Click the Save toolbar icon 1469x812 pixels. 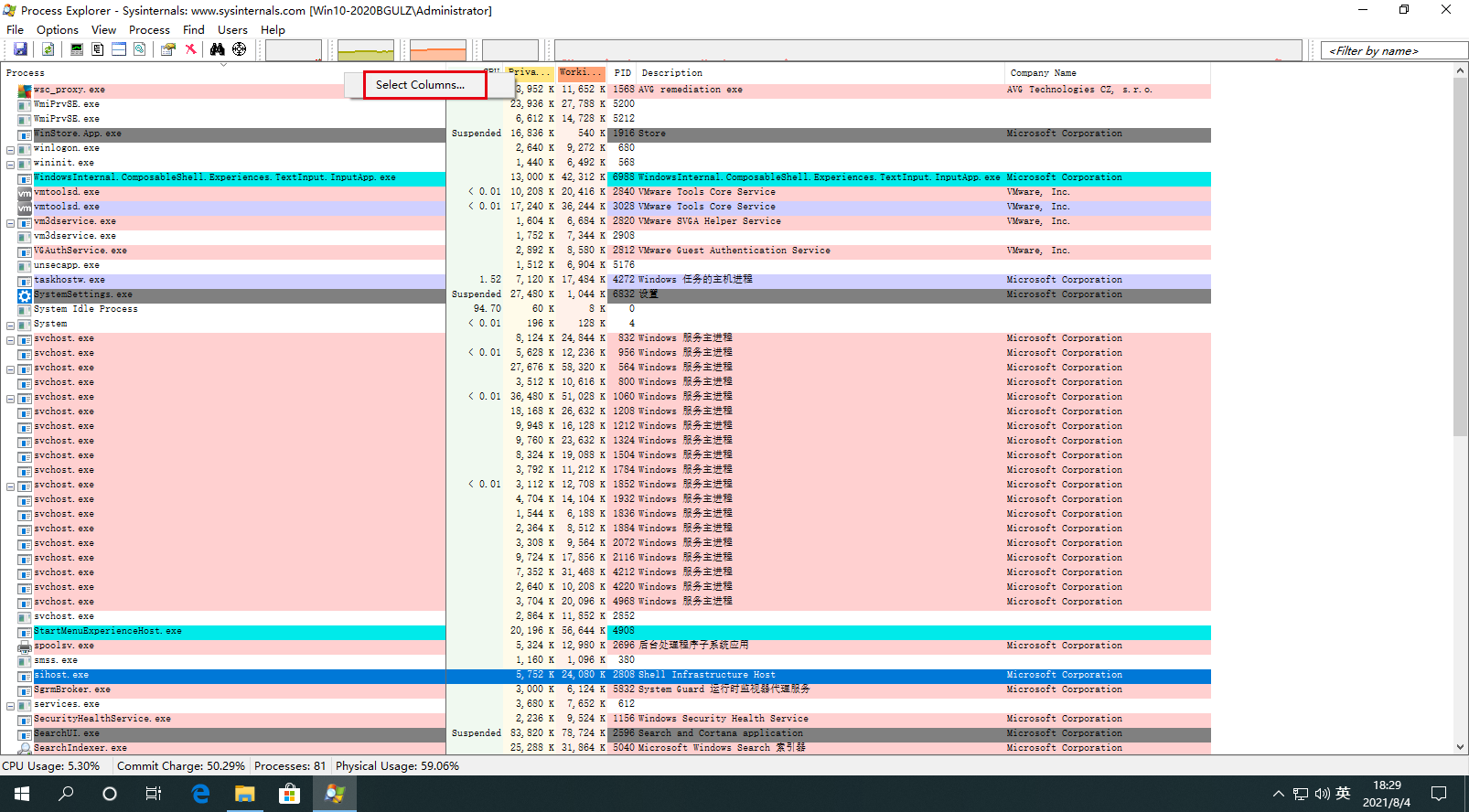click(20, 49)
